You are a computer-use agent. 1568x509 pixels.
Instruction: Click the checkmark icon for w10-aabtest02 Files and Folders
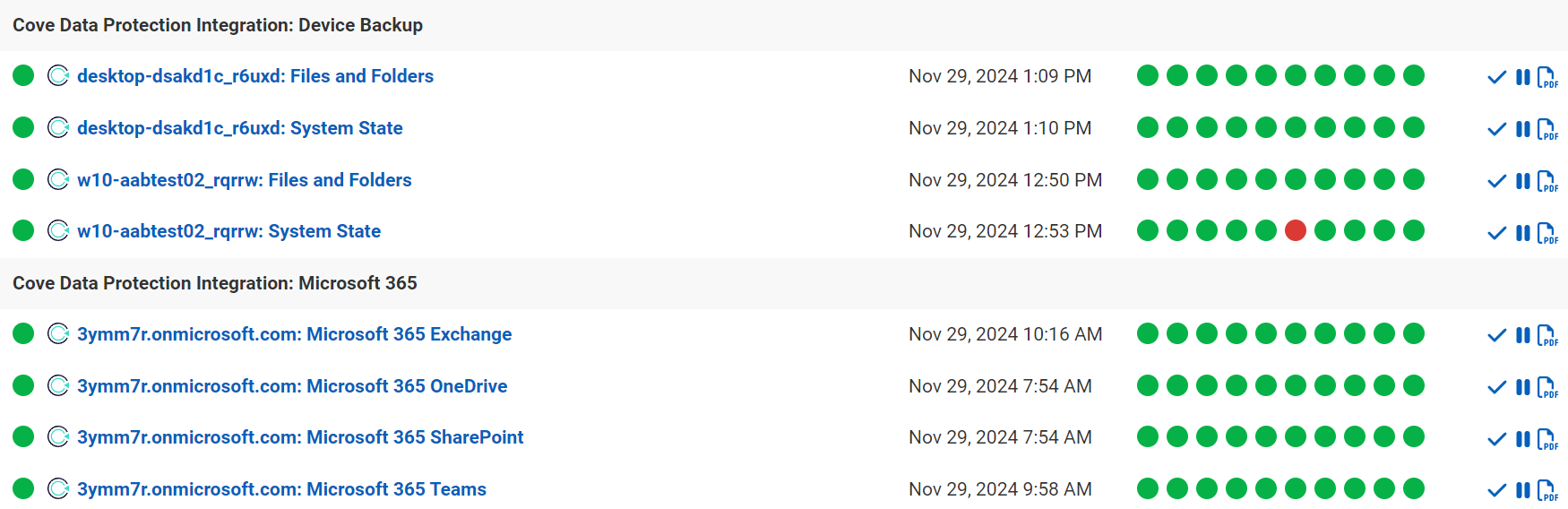(x=1496, y=181)
